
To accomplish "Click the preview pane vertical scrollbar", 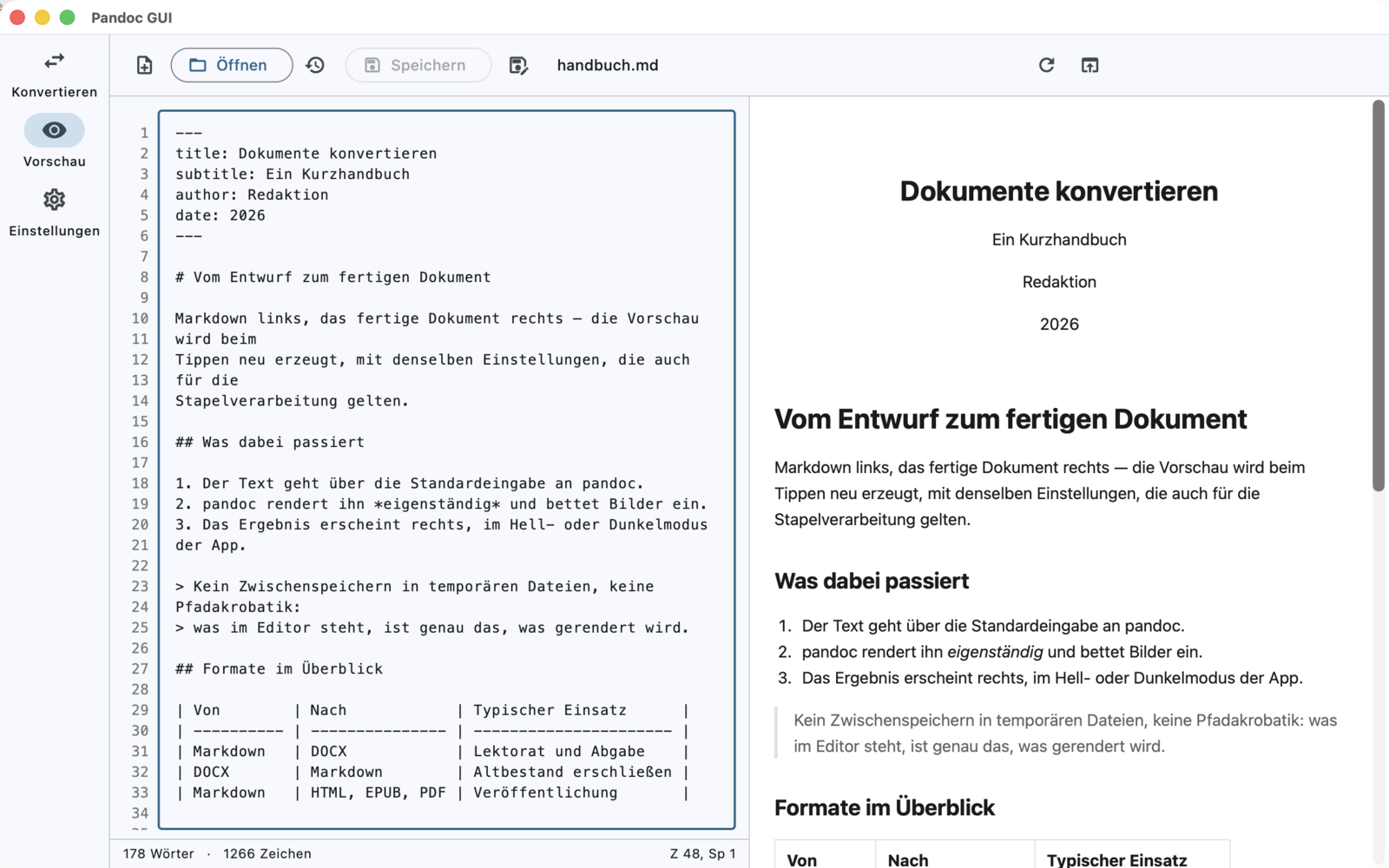I will [1379, 296].
